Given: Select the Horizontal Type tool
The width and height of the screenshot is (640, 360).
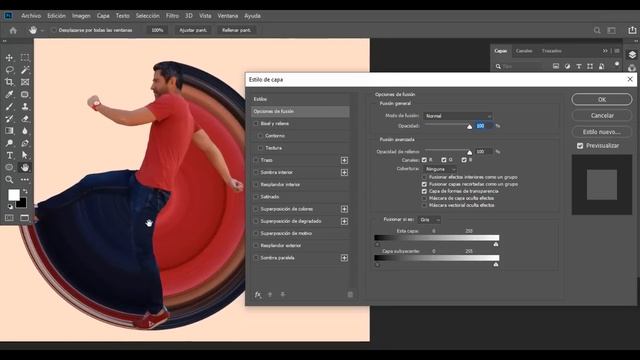Looking at the screenshot, I should click(9, 155).
